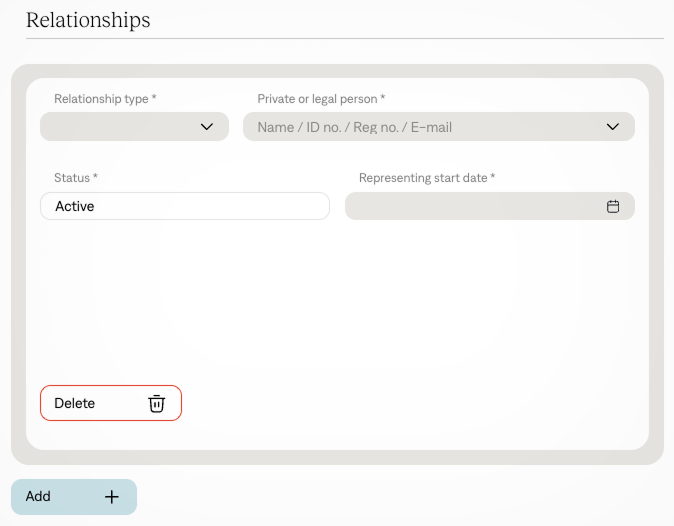Click the "Relationship type *" label
Image resolution: width=674 pixels, height=526 pixels.
click(x=105, y=99)
